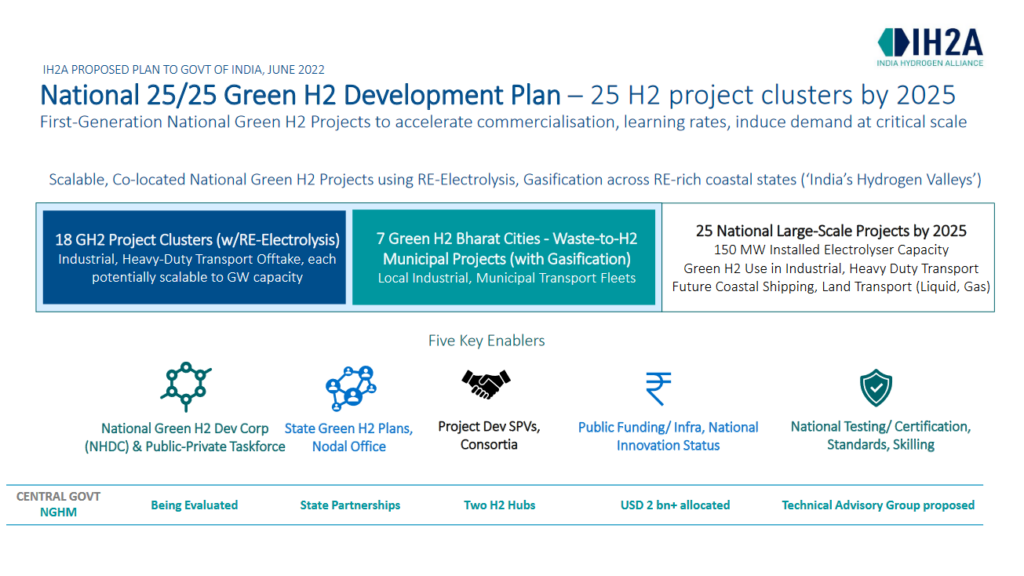Open the Technical Advisory Group proposed entry
The height and width of the screenshot is (576, 1024).
pyautogui.click(x=877, y=505)
